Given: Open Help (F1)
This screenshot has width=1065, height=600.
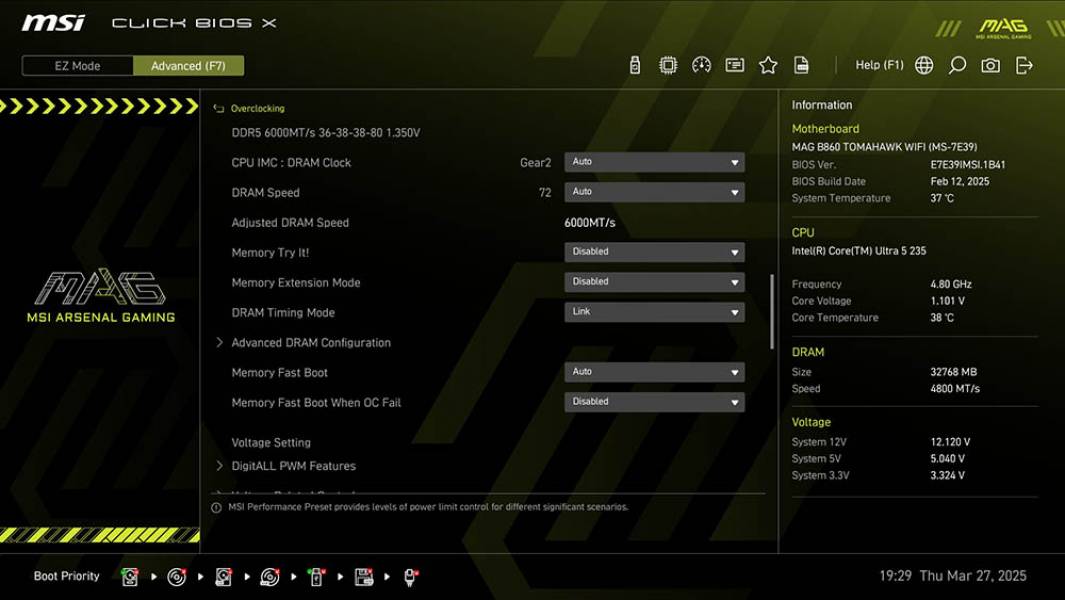Looking at the screenshot, I should click(879, 65).
